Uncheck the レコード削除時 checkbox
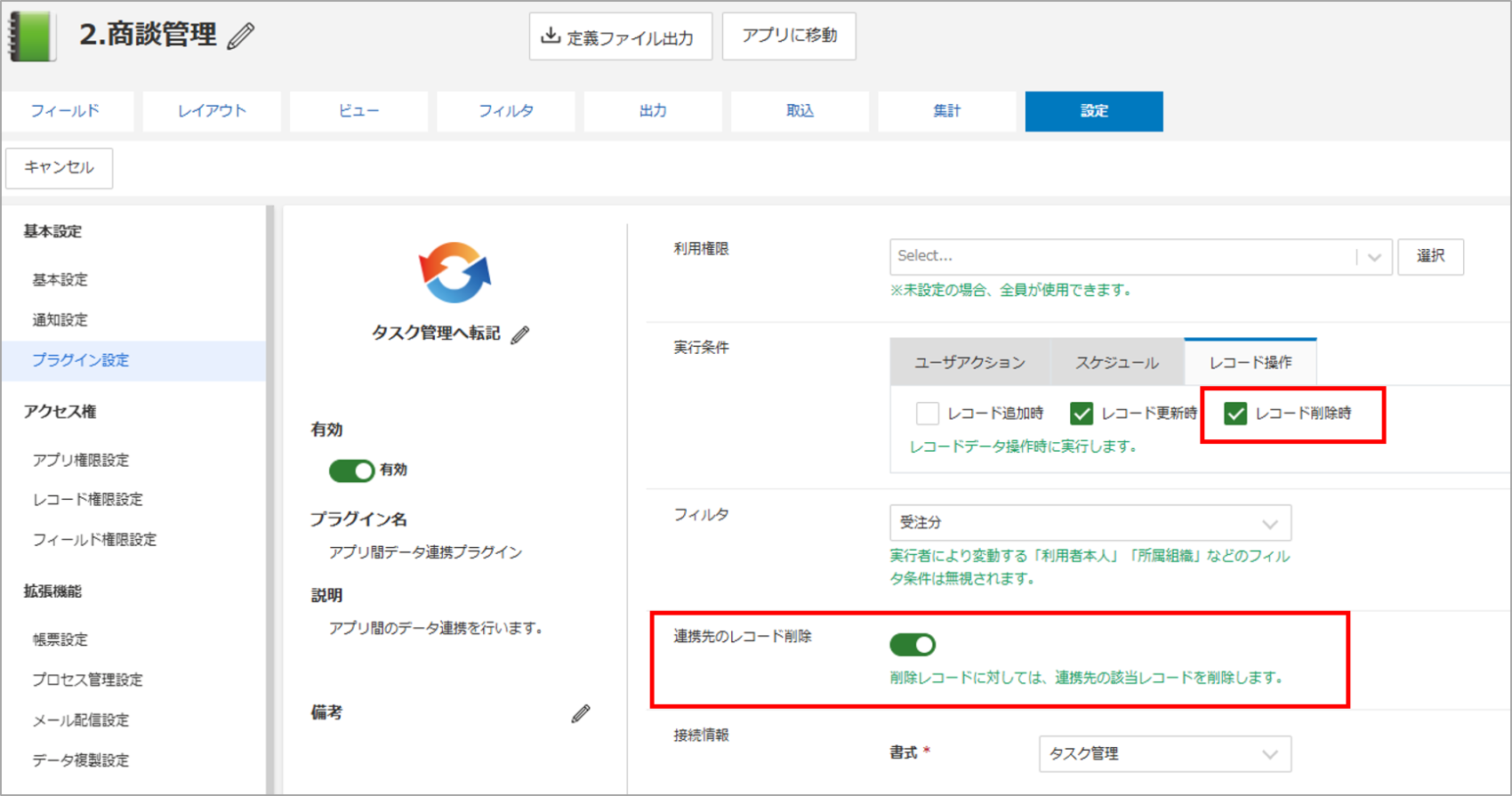This screenshot has width=1512, height=796. tap(1235, 414)
